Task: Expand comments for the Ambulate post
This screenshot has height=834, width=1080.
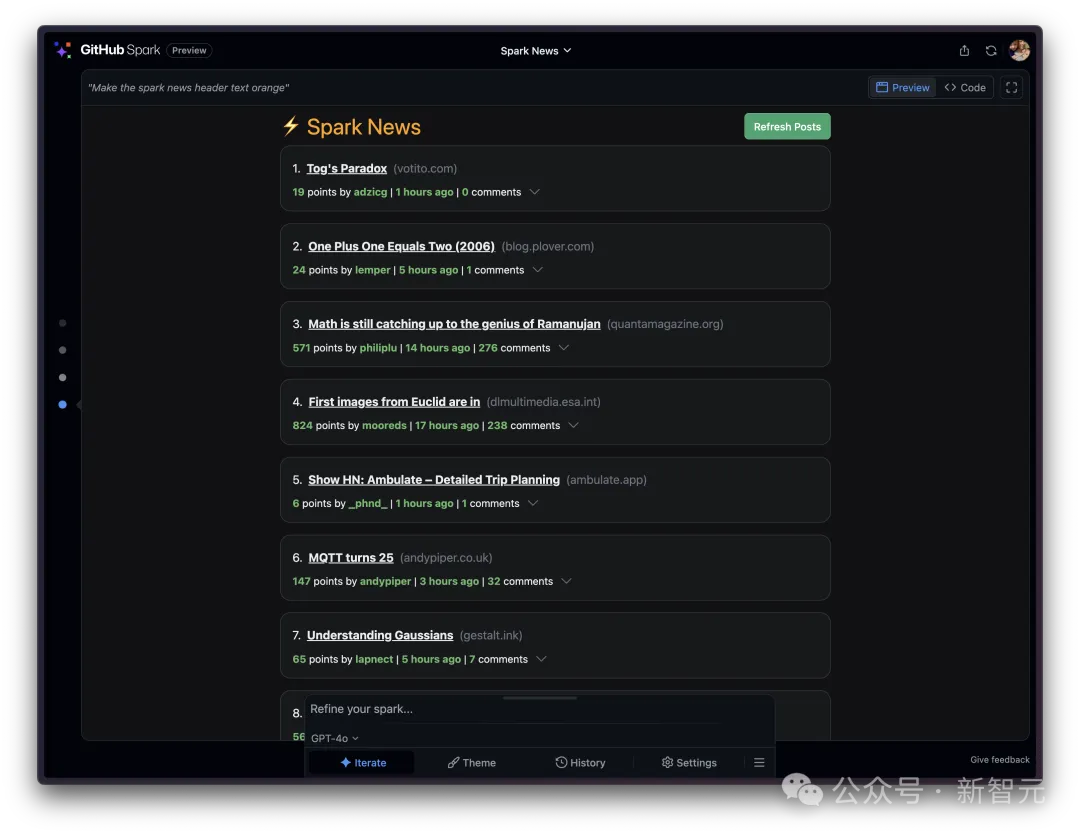Action: tap(532, 503)
